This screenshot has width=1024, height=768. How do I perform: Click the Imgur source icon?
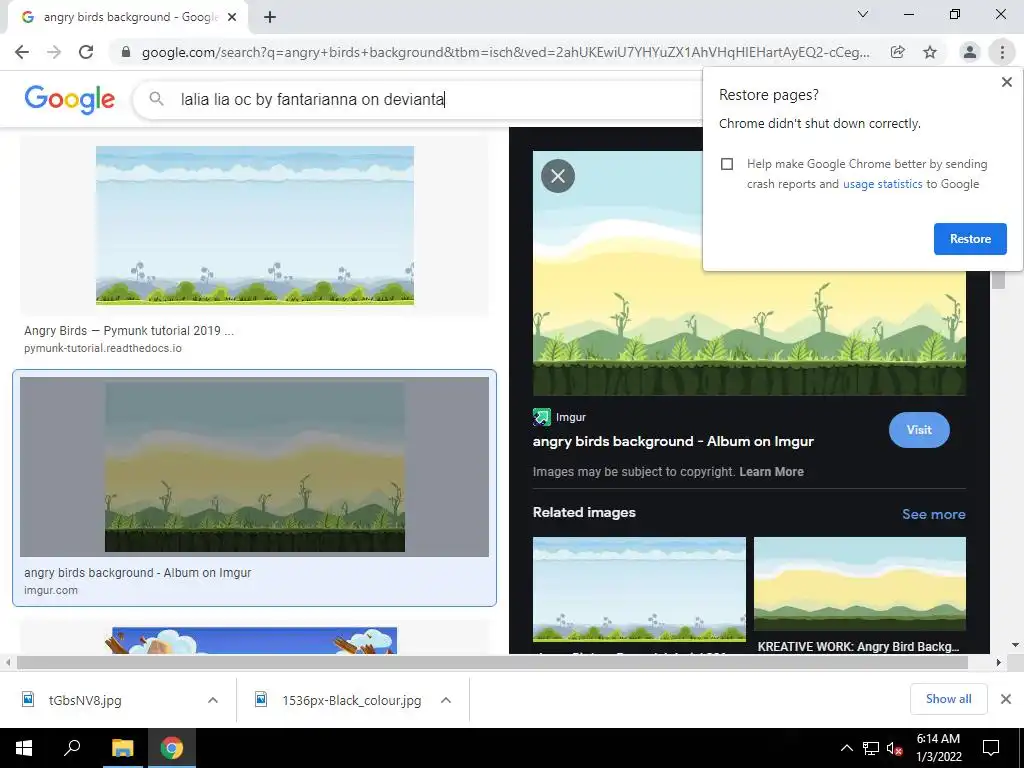click(541, 417)
